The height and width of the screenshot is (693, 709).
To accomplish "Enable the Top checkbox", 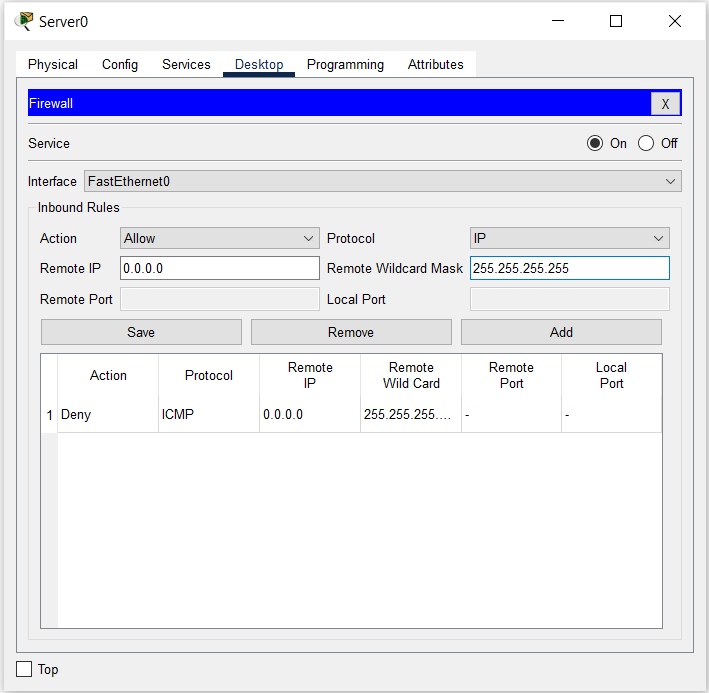I will pos(25,669).
